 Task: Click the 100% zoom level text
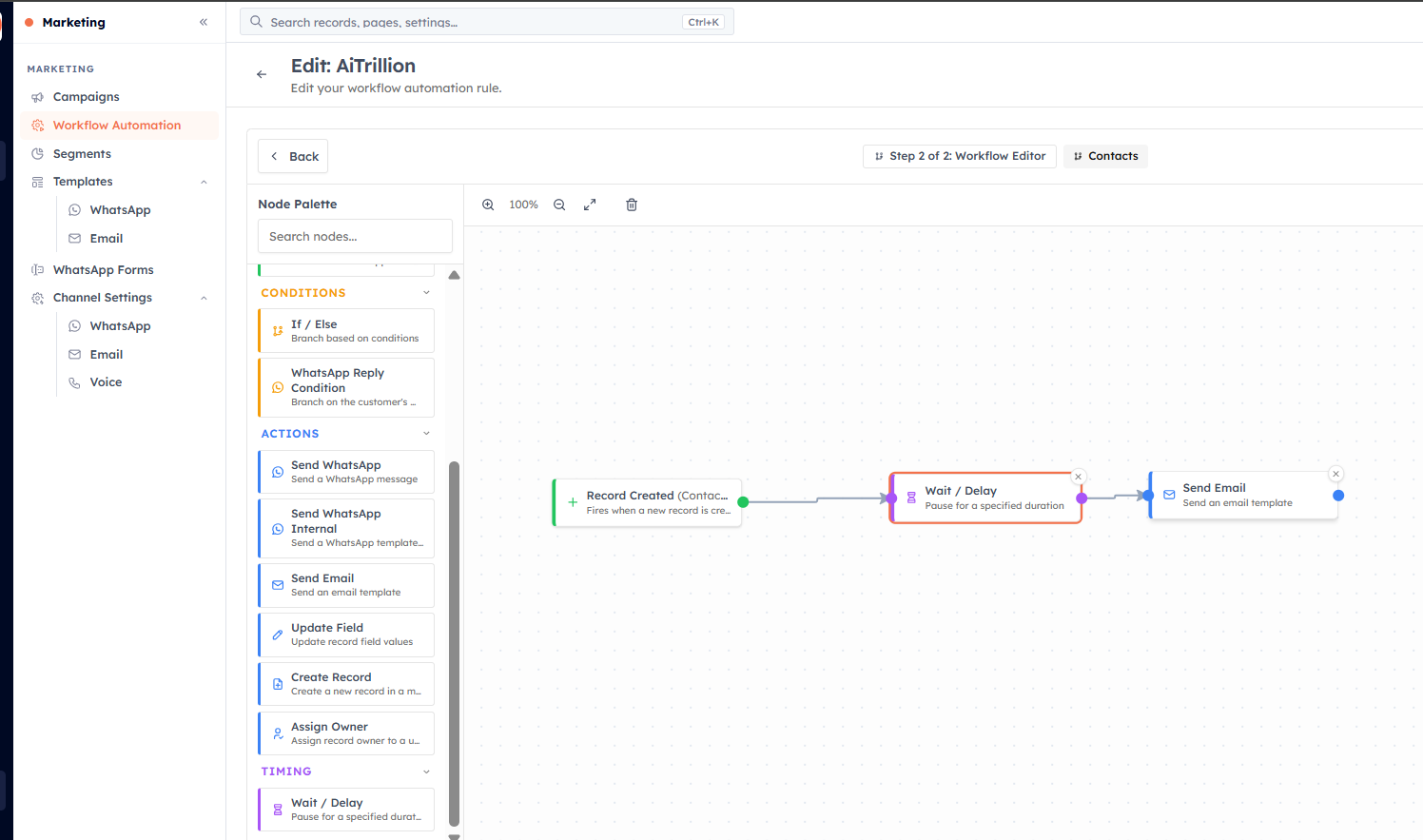[523, 205]
